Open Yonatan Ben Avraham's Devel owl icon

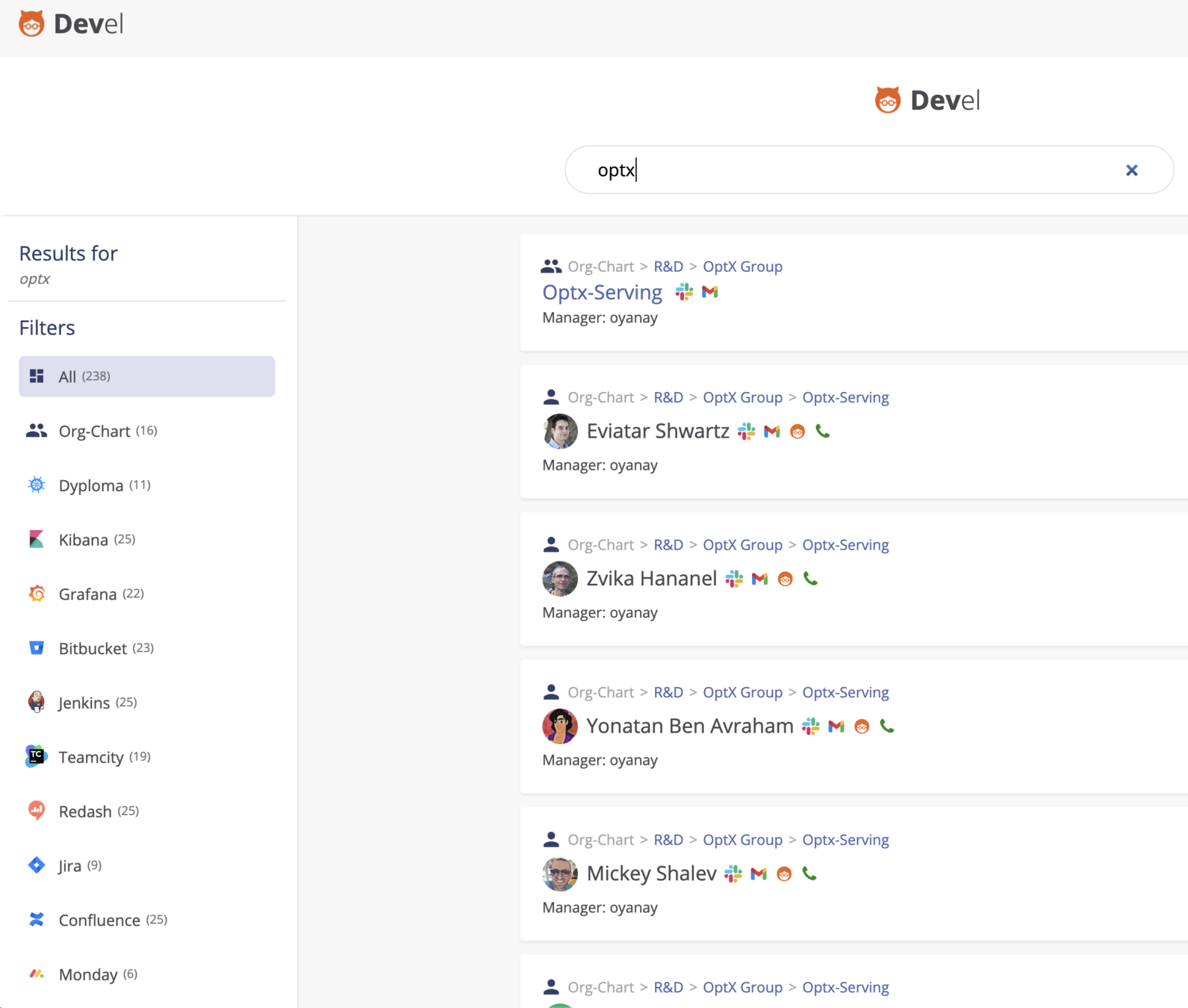(862, 727)
